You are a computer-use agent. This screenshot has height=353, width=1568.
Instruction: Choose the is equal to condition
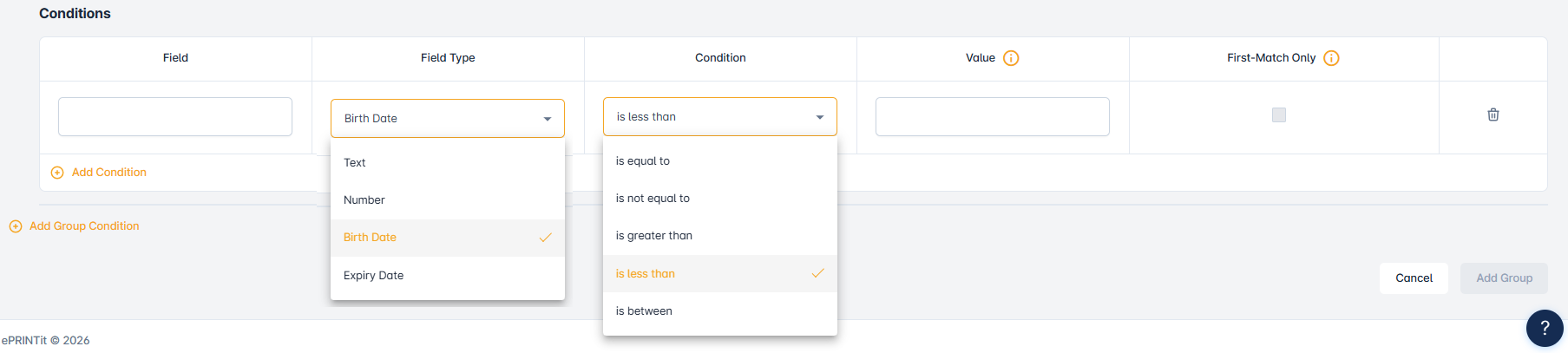(x=643, y=161)
